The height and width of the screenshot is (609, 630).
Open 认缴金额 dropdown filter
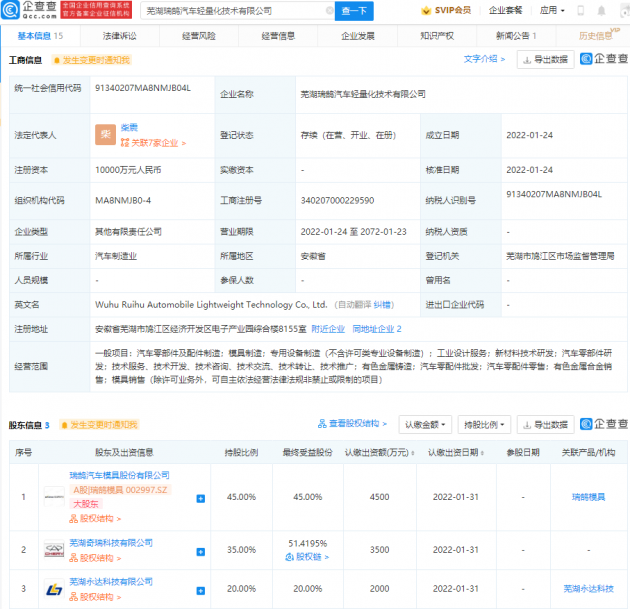click(x=425, y=425)
